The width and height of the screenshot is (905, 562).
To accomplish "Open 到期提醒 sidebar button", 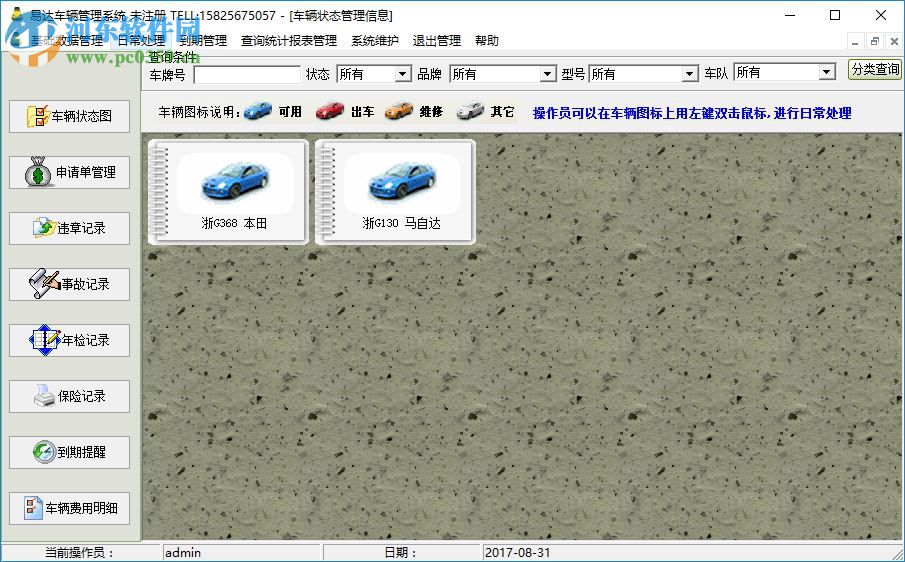I will click(69, 452).
